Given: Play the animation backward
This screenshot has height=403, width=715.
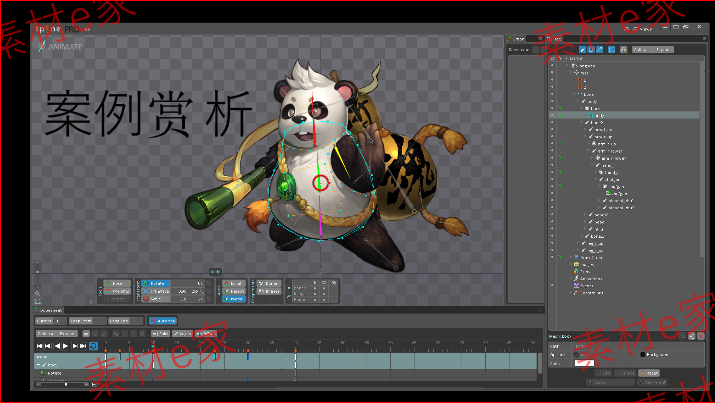Looking at the screenshot, I should coord(57,346).
